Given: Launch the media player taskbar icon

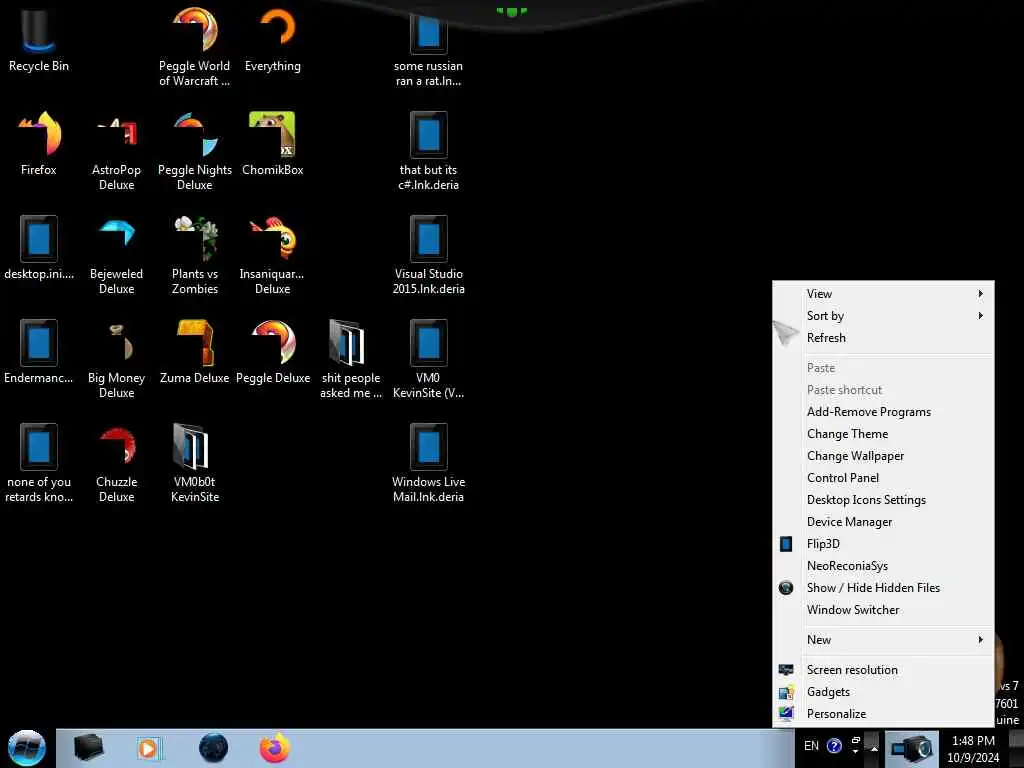Looking at the screenshot, I should [148, 748].
